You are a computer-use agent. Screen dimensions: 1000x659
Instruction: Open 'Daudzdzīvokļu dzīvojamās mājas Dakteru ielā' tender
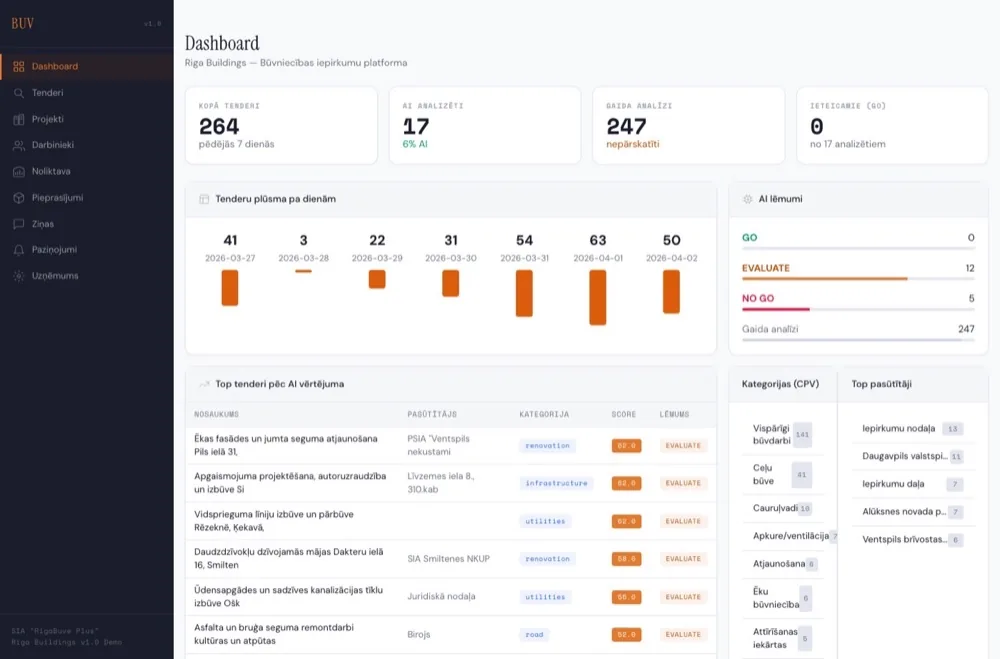[x=289, y=559]
